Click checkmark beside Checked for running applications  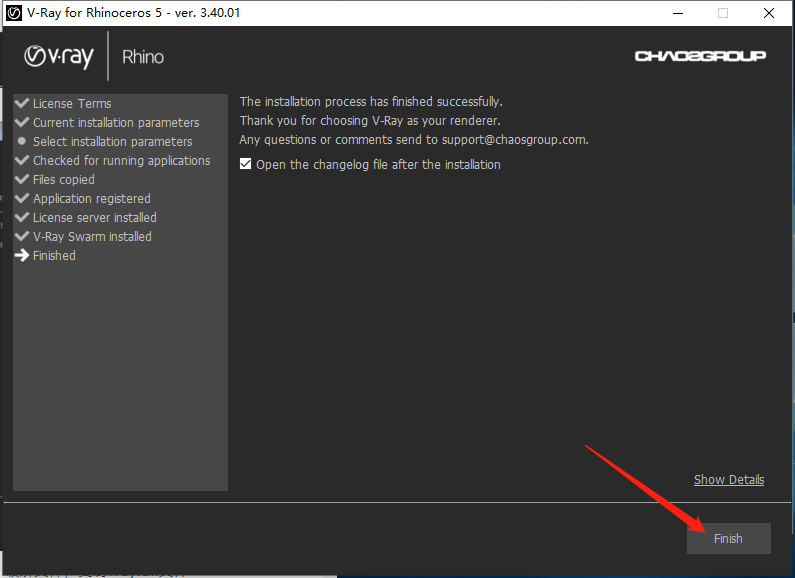22,160
